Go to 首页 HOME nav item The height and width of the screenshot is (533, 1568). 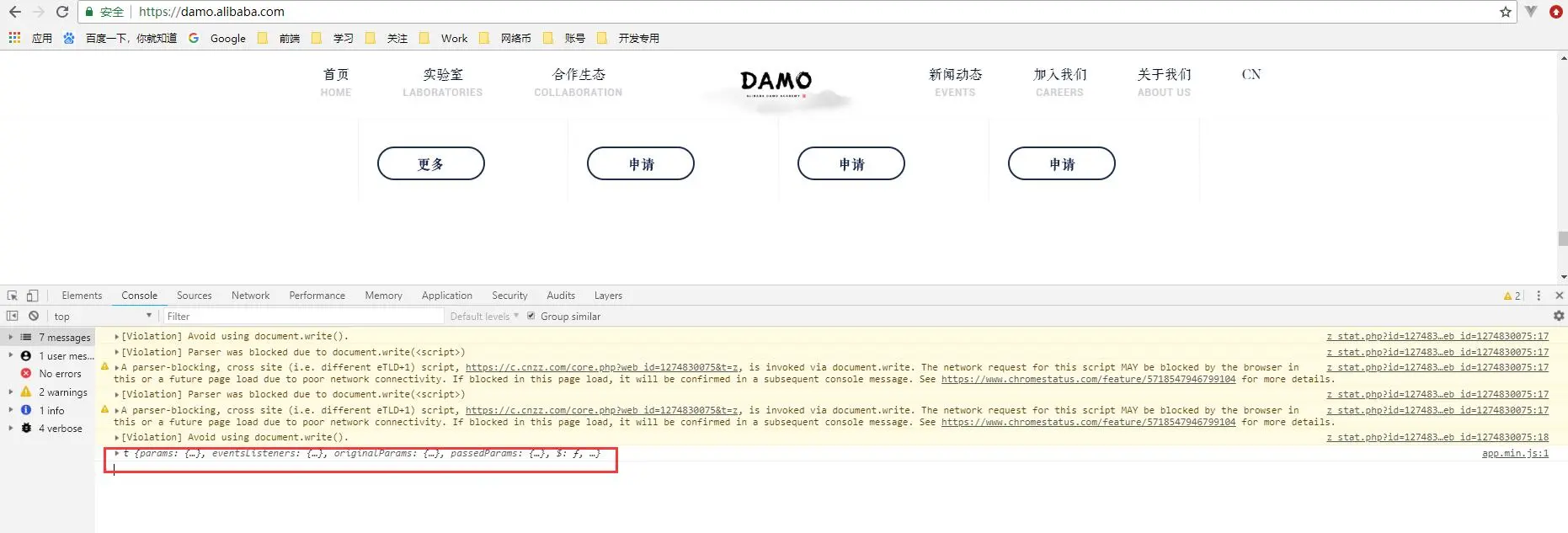pyautogui.click(x=336, y=83)
